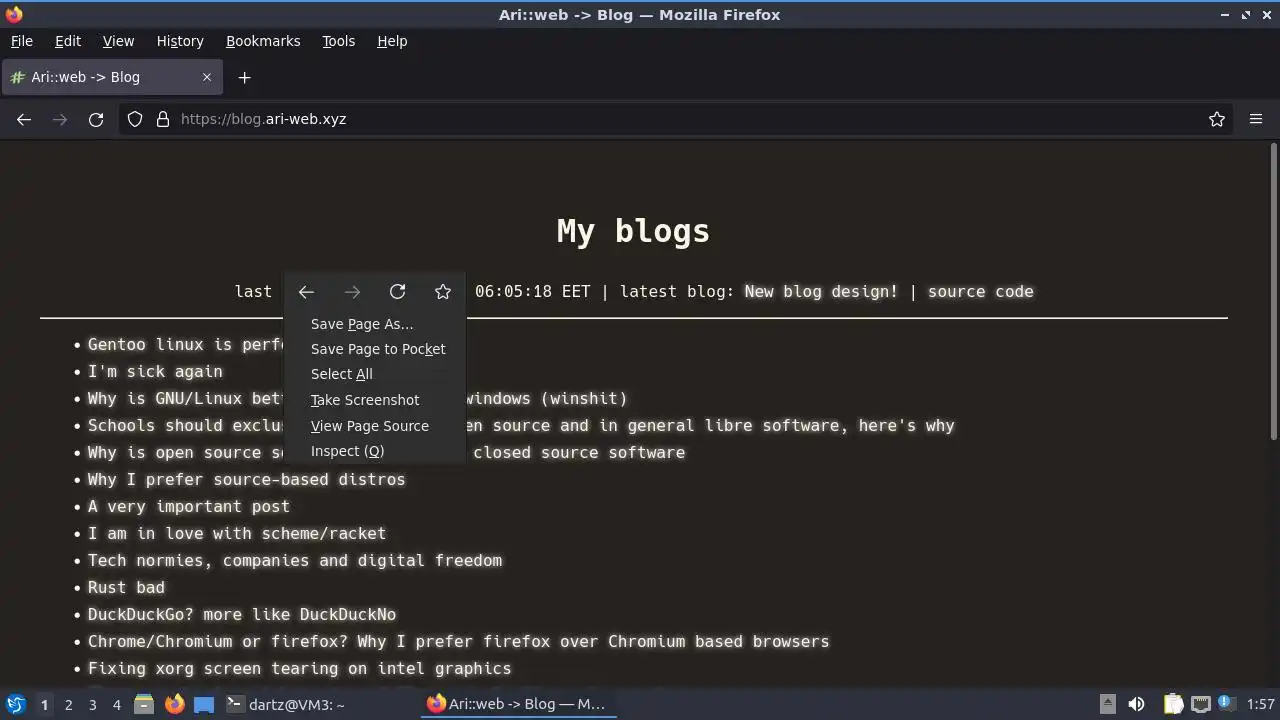The width and height of the screenshot is (1280, 720).
Task: Open the 'A very important post' link
Action: point(188,506)
